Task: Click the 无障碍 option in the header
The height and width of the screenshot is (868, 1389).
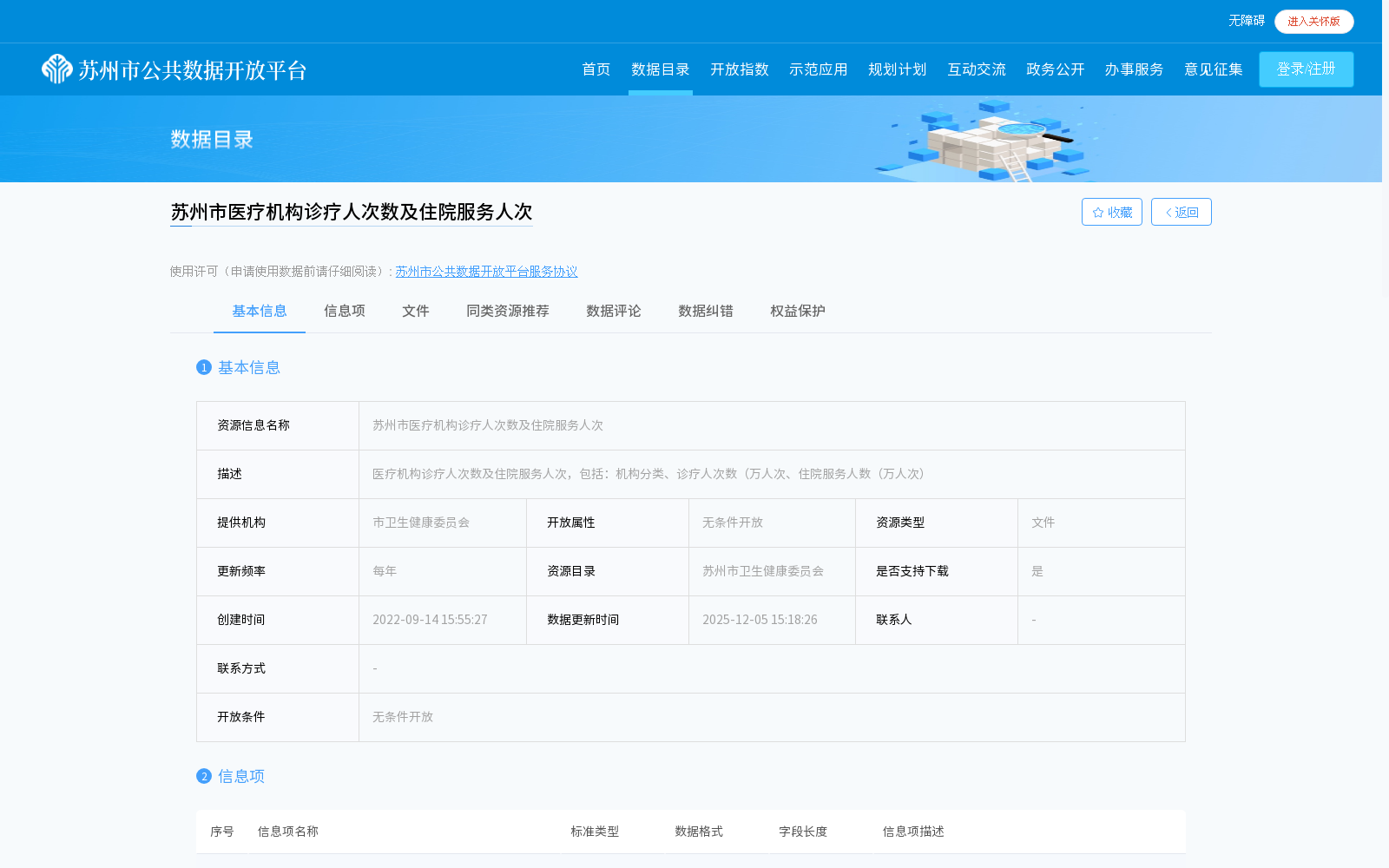Action: pos(1246,22)
